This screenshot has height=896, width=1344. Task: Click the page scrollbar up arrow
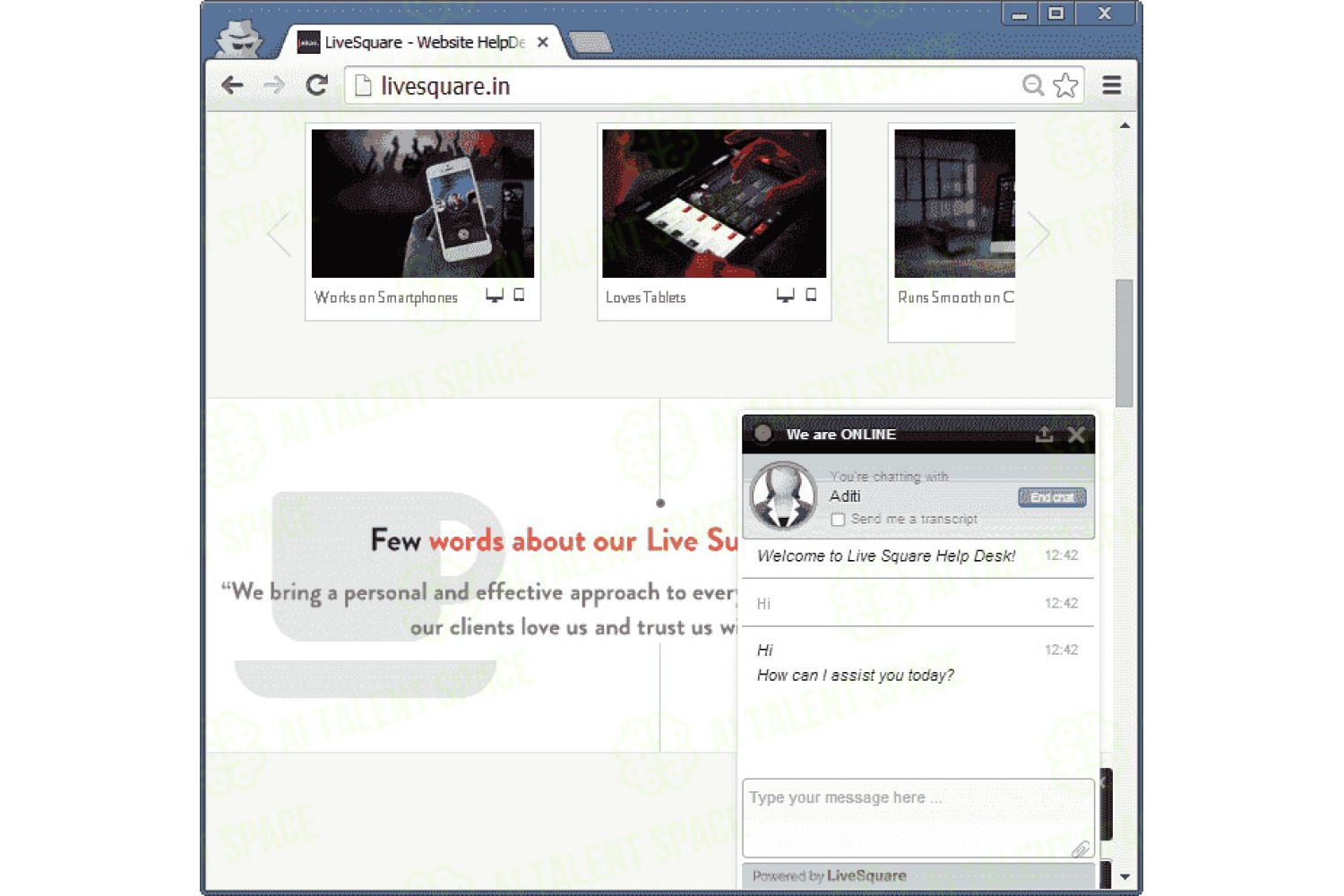coord(1124,125)
